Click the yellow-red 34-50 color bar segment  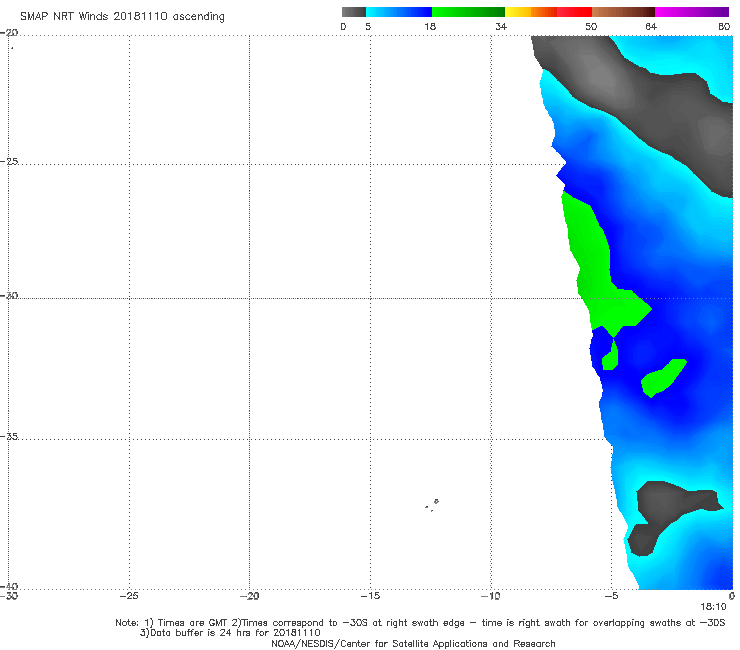(x=548, y=12)
